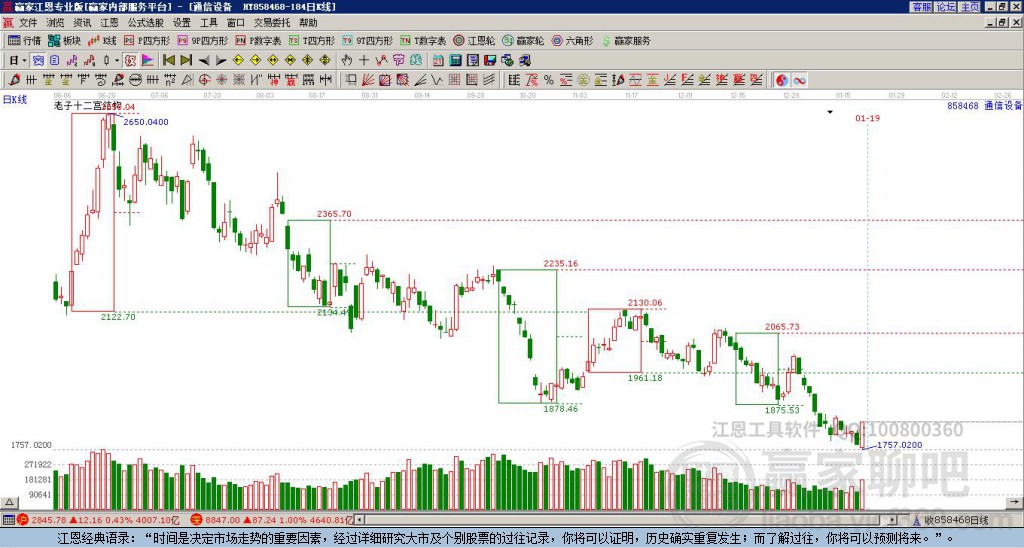The height and width of the screenshot is (548, 1024).
Task: Click the 1878.46 low price label
Action: tap(561, 409)
